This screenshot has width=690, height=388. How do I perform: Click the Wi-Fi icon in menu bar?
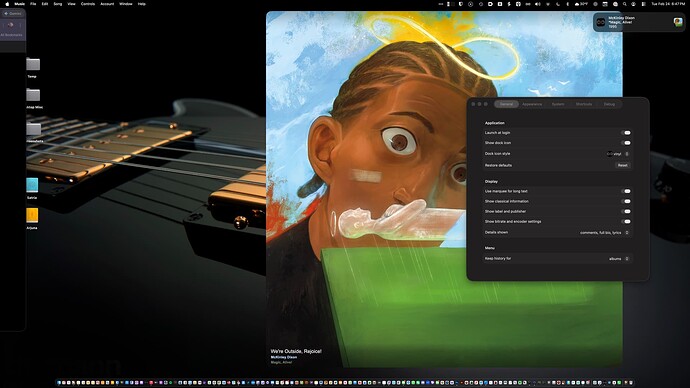pyautogui.click(x=548, y=4)
